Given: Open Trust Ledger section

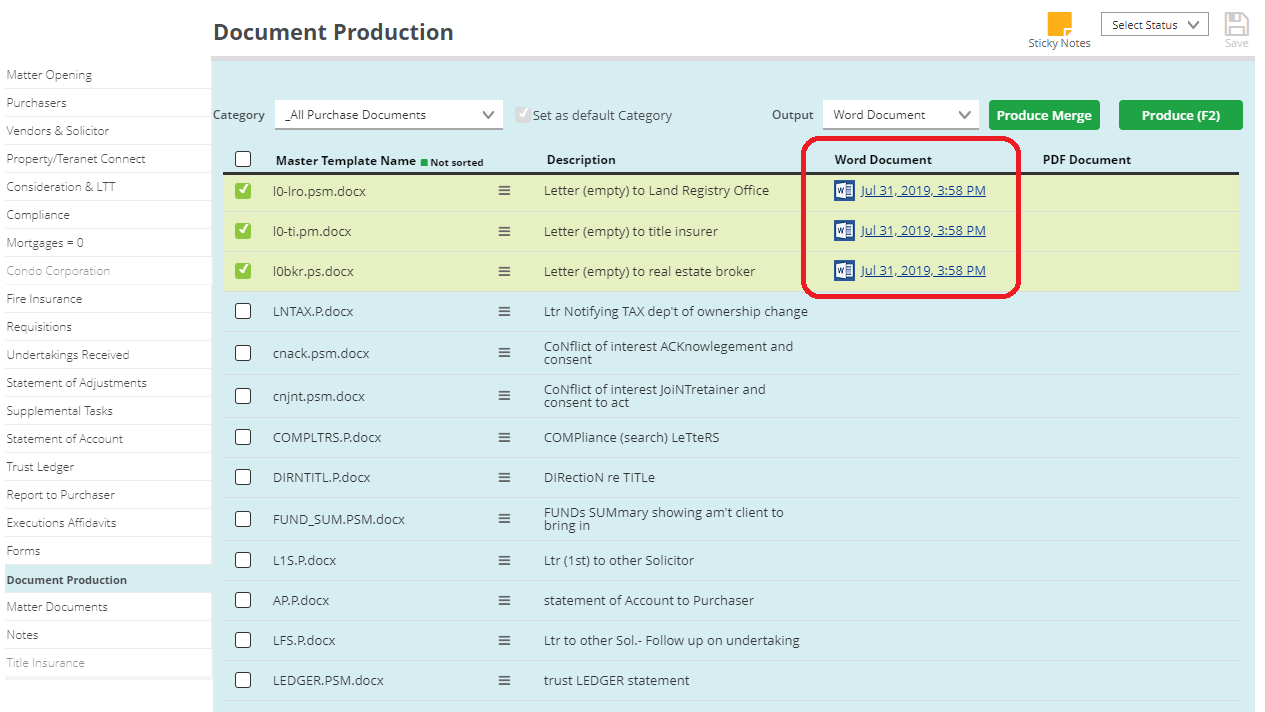Looking at the screenshot, I should [x=40, y=467].
